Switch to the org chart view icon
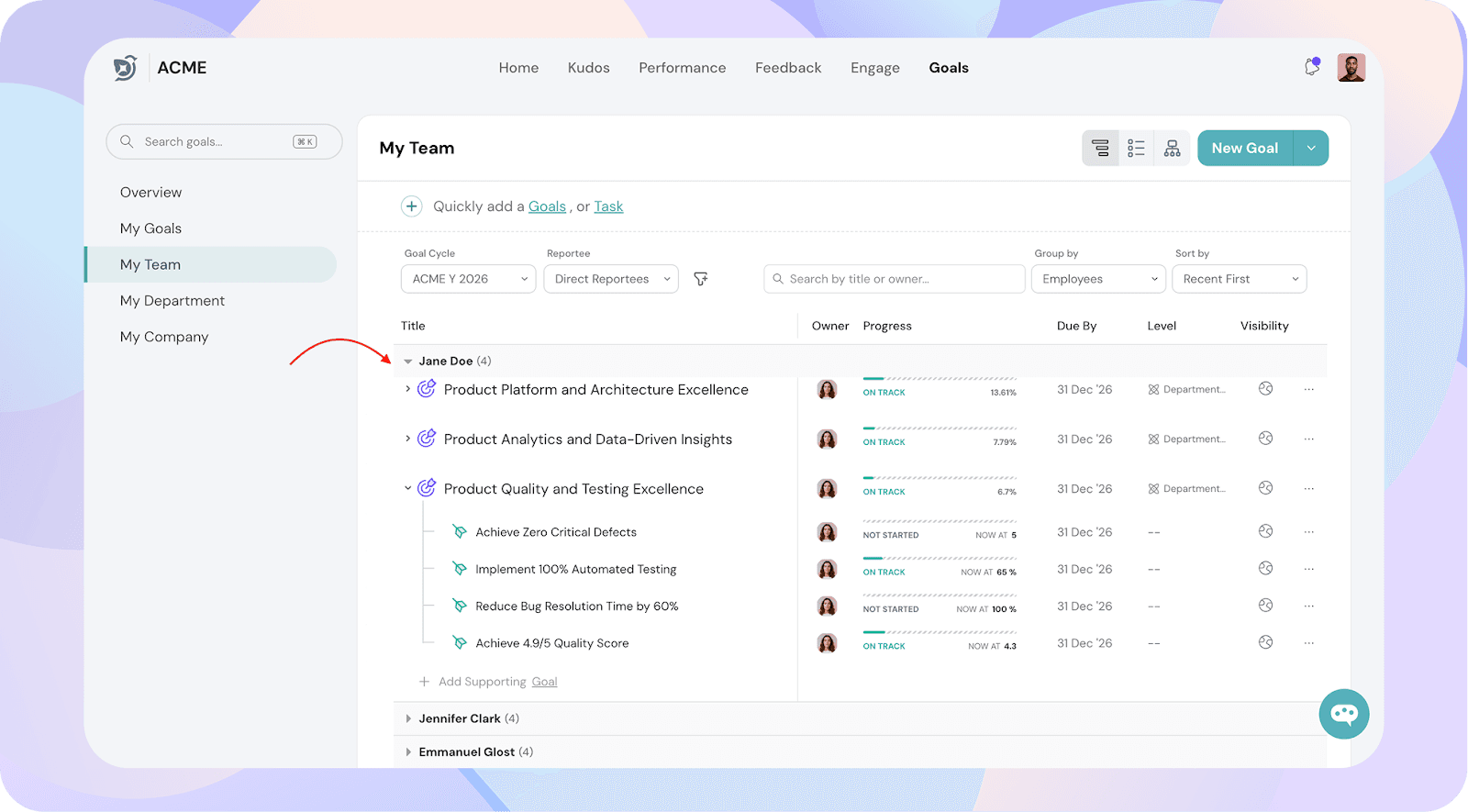 1172,149
